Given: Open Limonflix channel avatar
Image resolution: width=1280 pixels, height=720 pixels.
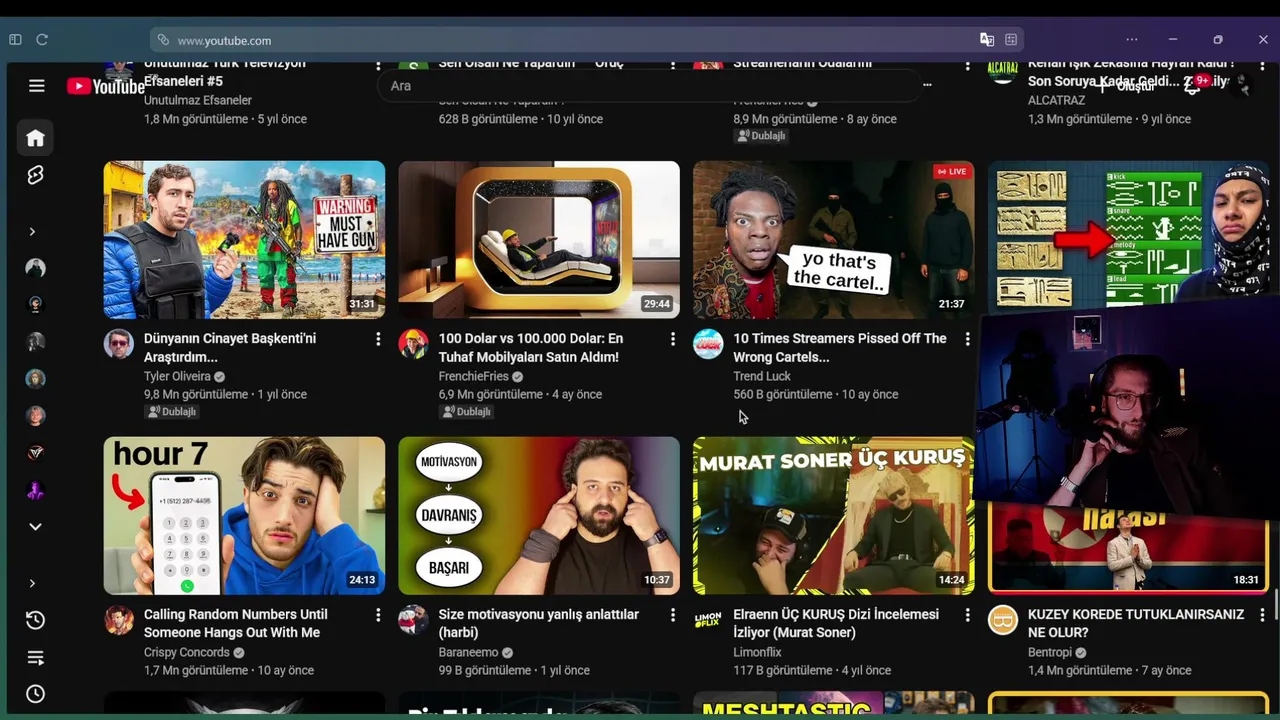Looking at the screenshot, I should (708, 620).
